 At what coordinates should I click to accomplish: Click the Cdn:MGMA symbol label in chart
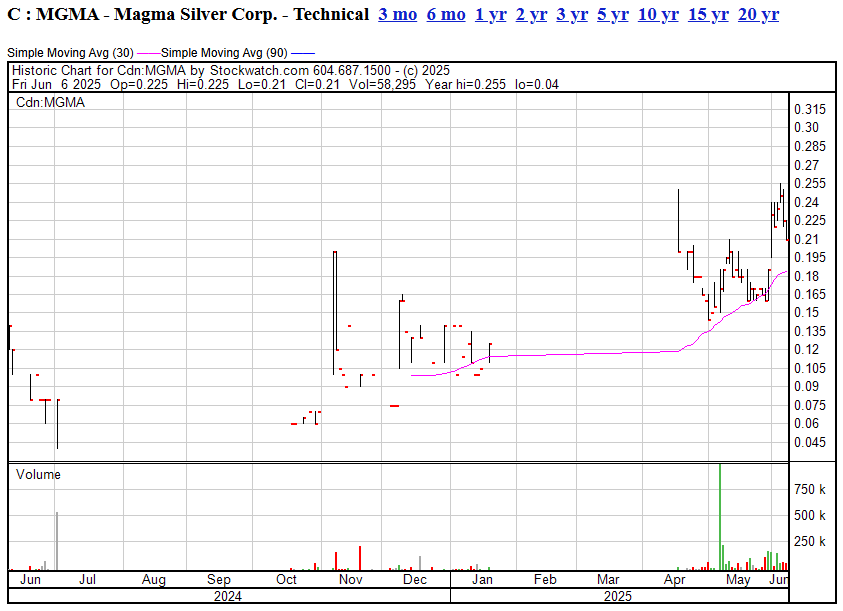point(51,102)
